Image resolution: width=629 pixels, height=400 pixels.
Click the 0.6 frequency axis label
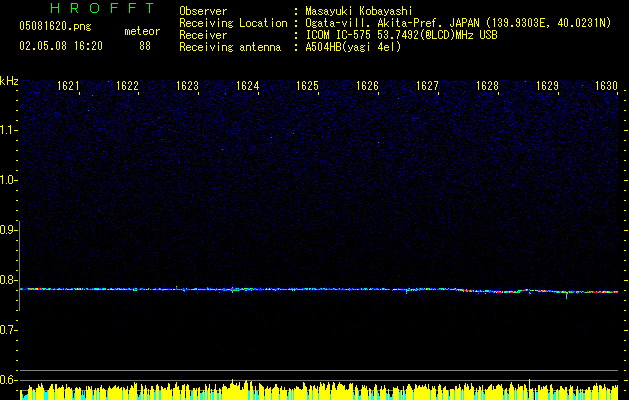coord(9,380)
